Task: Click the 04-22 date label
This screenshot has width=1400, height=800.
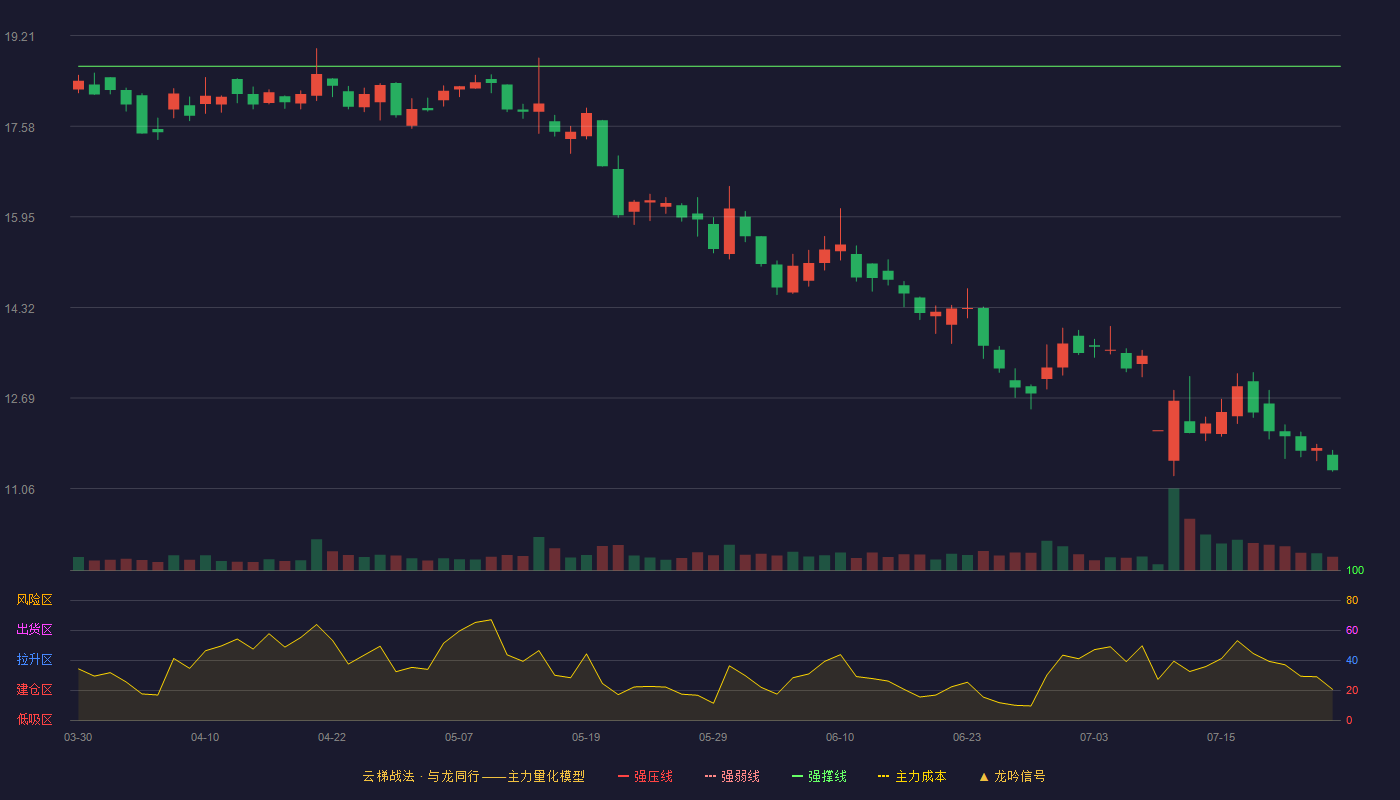Action: tap(332, 737)
